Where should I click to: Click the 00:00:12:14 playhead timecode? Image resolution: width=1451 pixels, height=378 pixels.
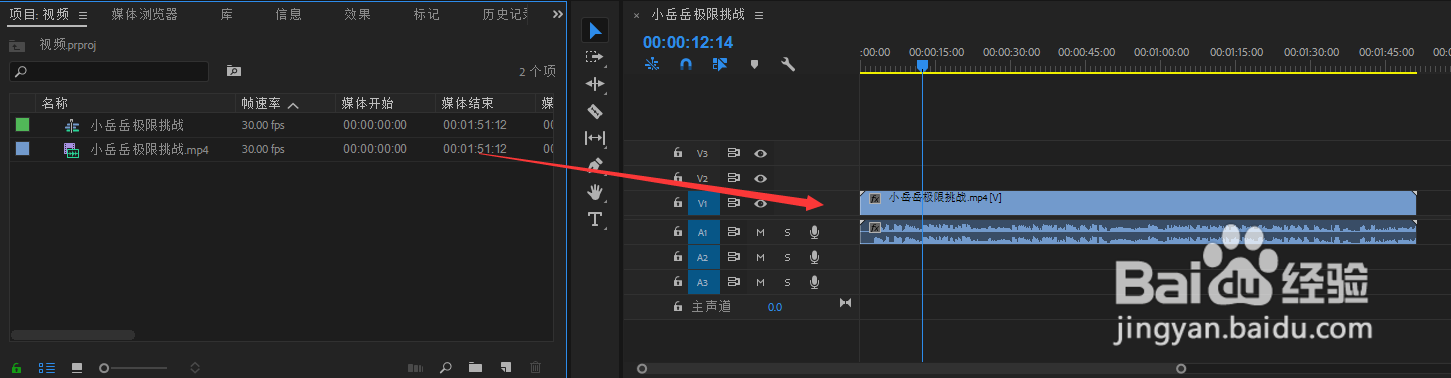point(688,42)
